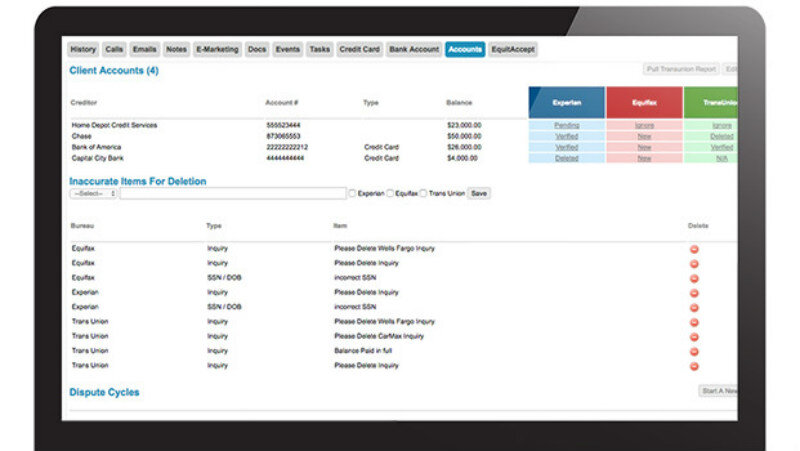The image size is (800, 451).
Task: Open Pending Experian status for Home Depot
Action: [x=566, y=125]
